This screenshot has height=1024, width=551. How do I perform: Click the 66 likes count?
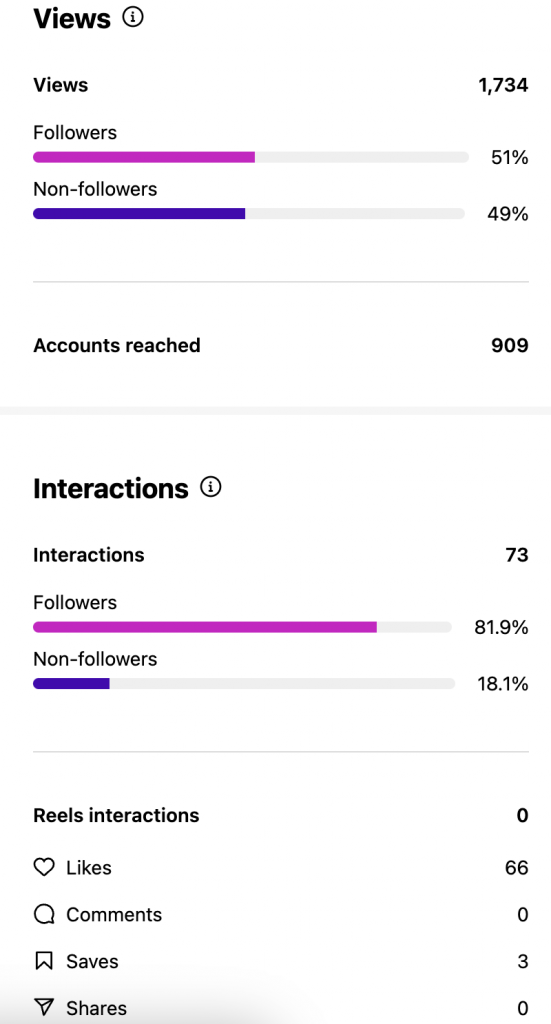coord(516,867)
